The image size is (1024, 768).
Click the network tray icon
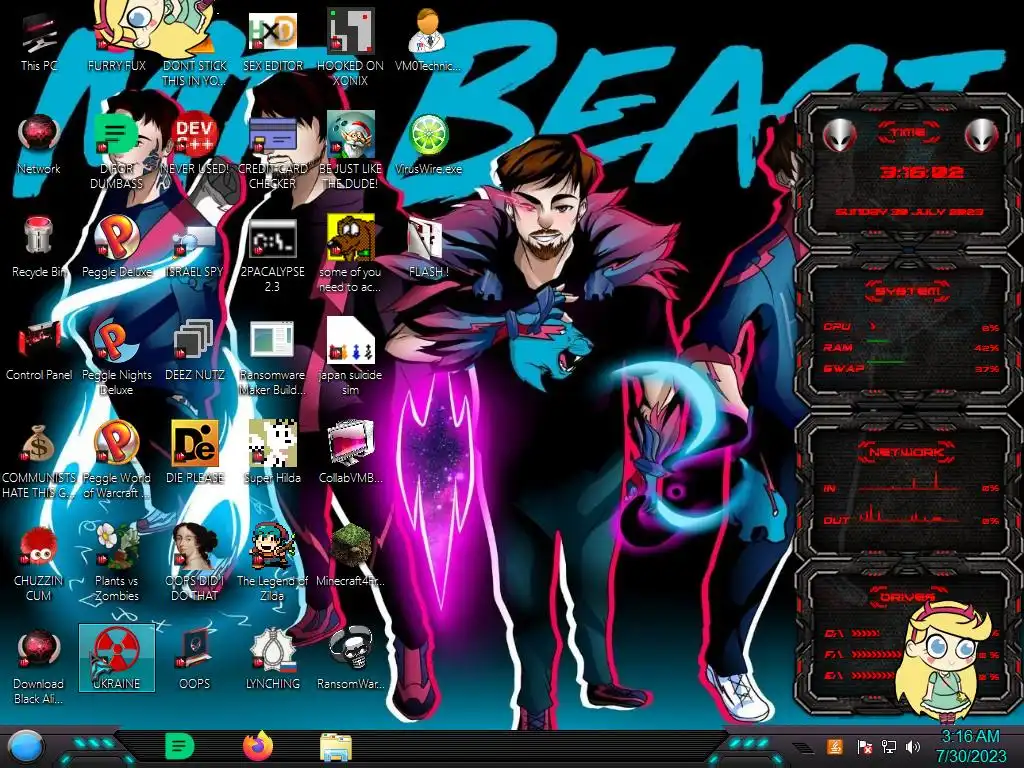click(x=889, y=746)
